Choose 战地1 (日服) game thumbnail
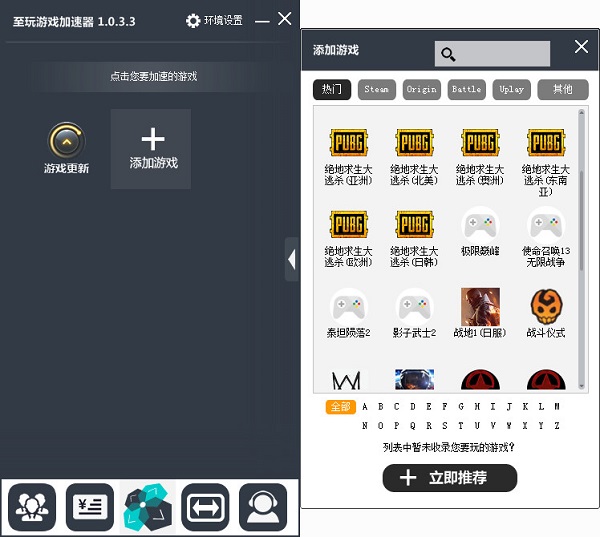This screenshot has width=600, height=537. click(480, 307)
